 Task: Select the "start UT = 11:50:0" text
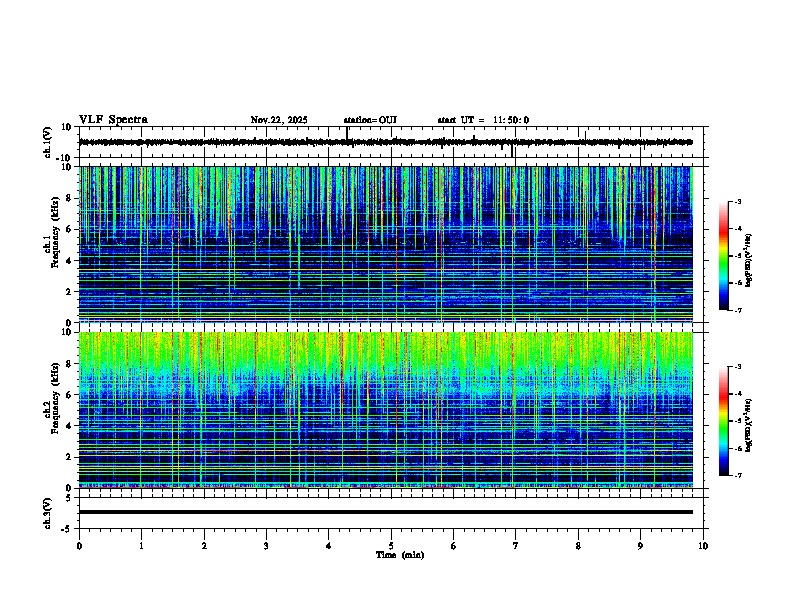click(x=483, y=120)
